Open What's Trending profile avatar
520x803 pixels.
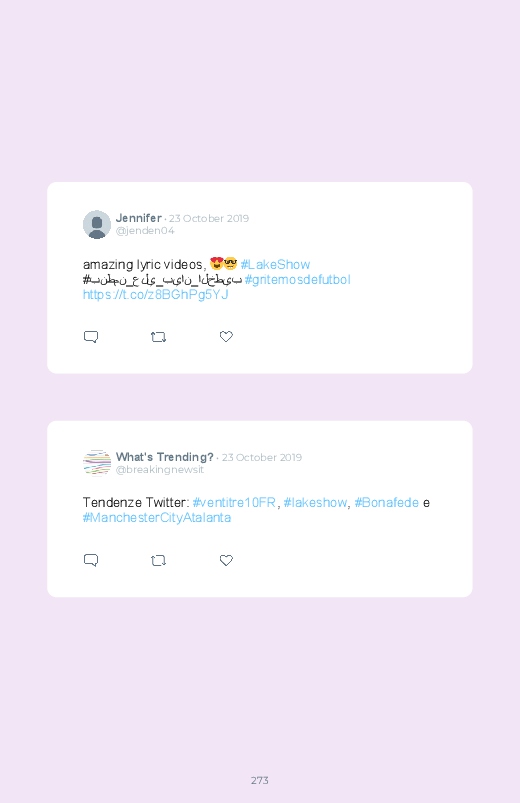pyautogui.click(x=97, y=463)
